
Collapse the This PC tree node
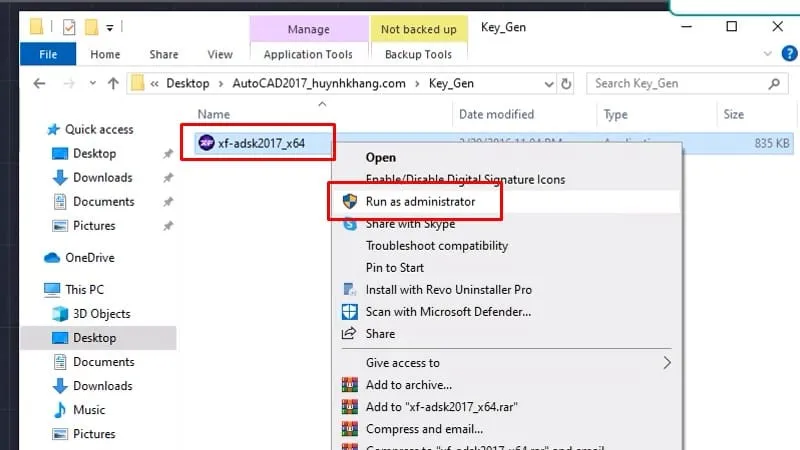point(33,290)
